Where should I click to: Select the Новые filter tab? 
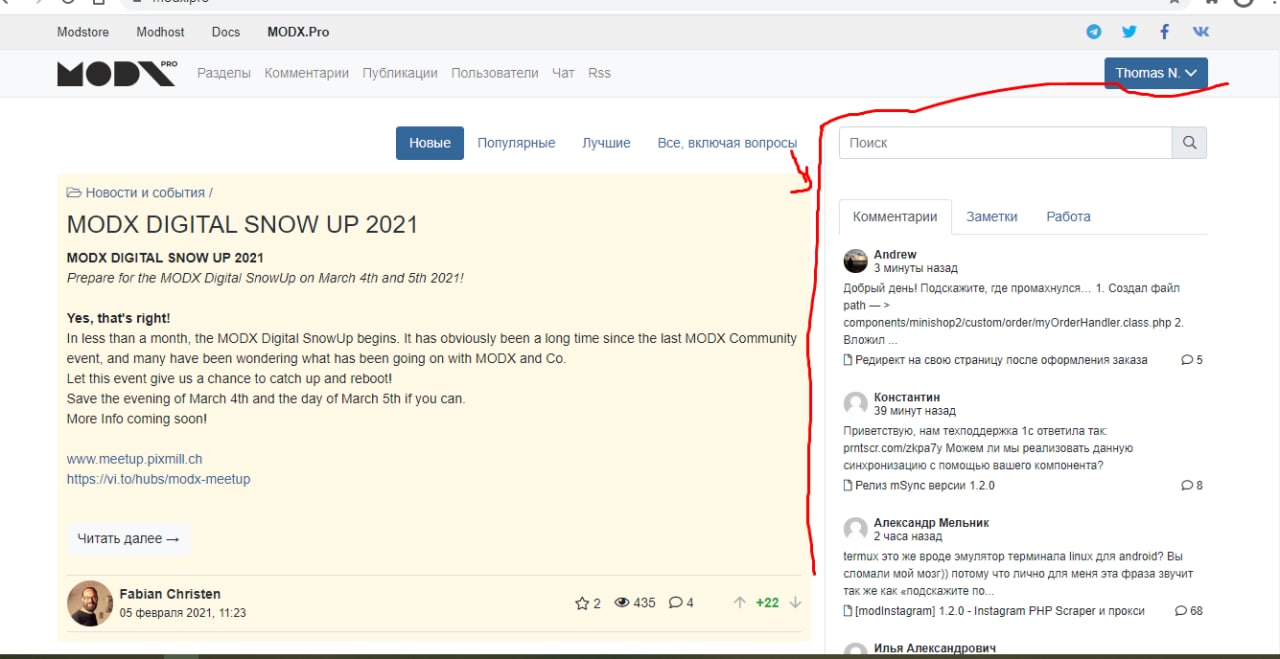point(430,143)
